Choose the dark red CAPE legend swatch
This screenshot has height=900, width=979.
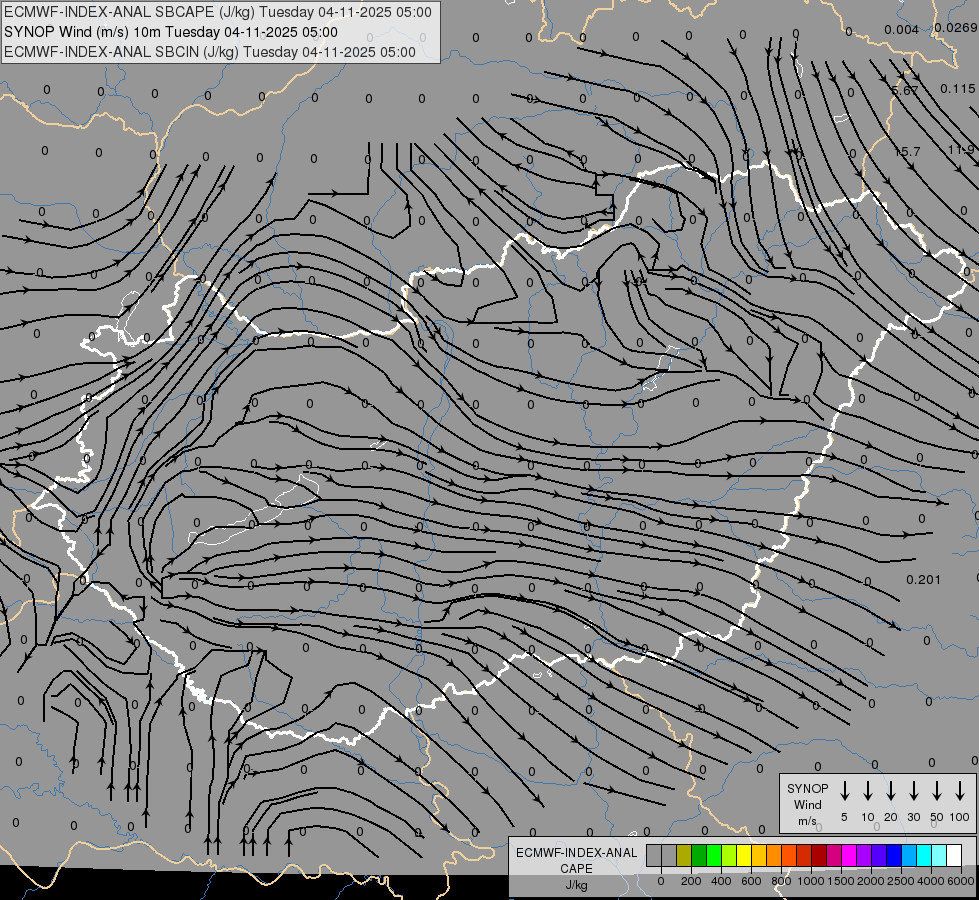pos(819,856)
